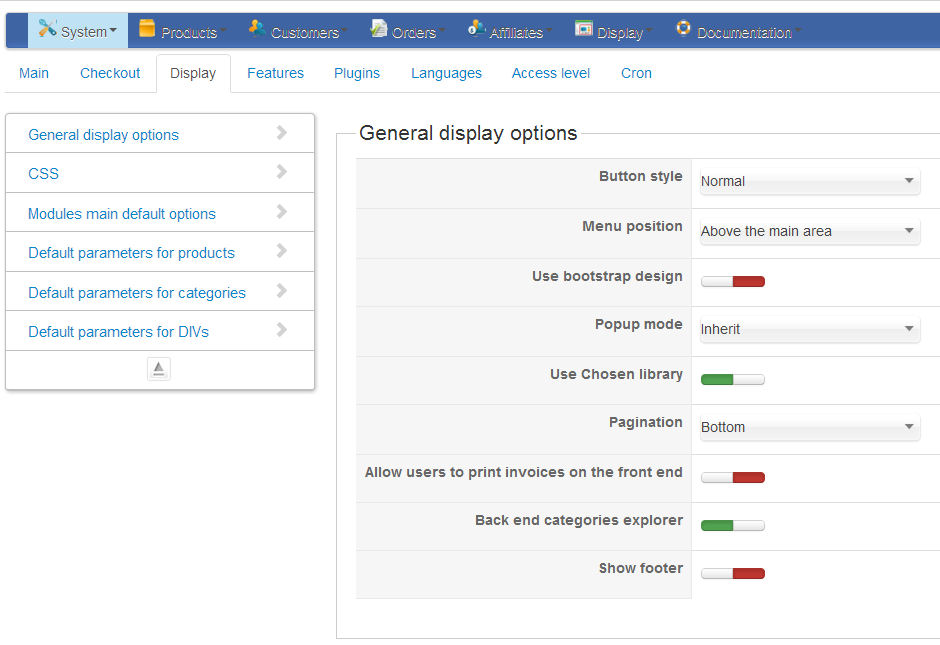Open the Pagination dropdown
Viewport: 940px width, 645px height.
808,427
